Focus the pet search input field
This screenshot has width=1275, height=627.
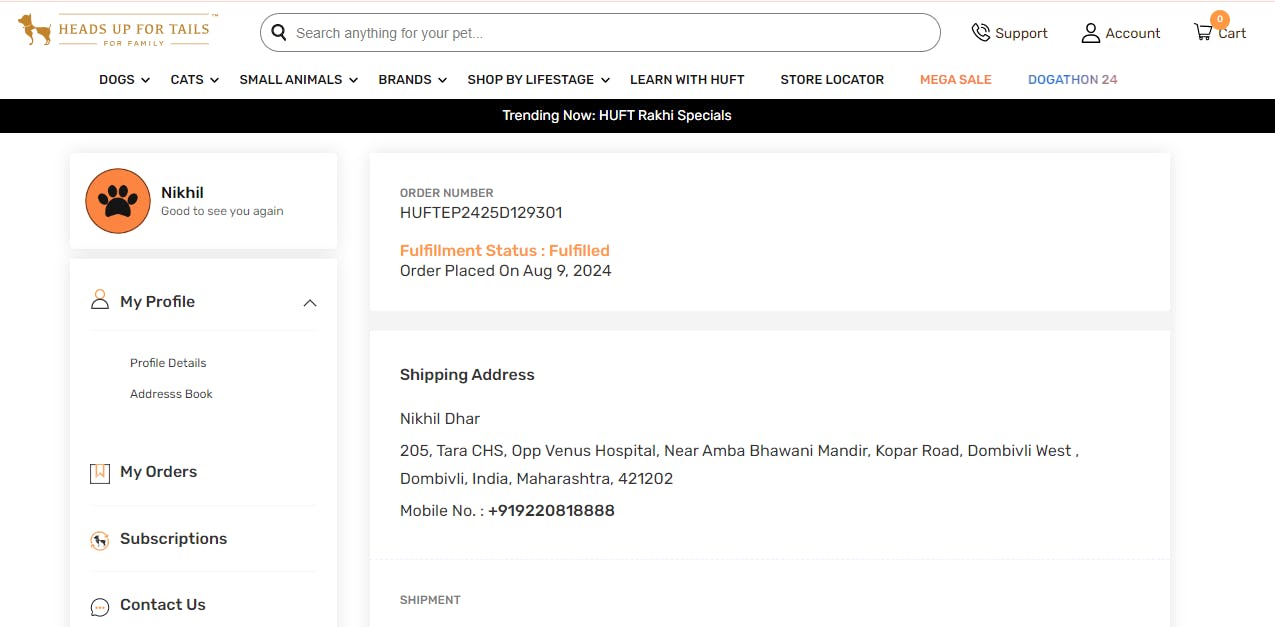click(x=610, y=33)
